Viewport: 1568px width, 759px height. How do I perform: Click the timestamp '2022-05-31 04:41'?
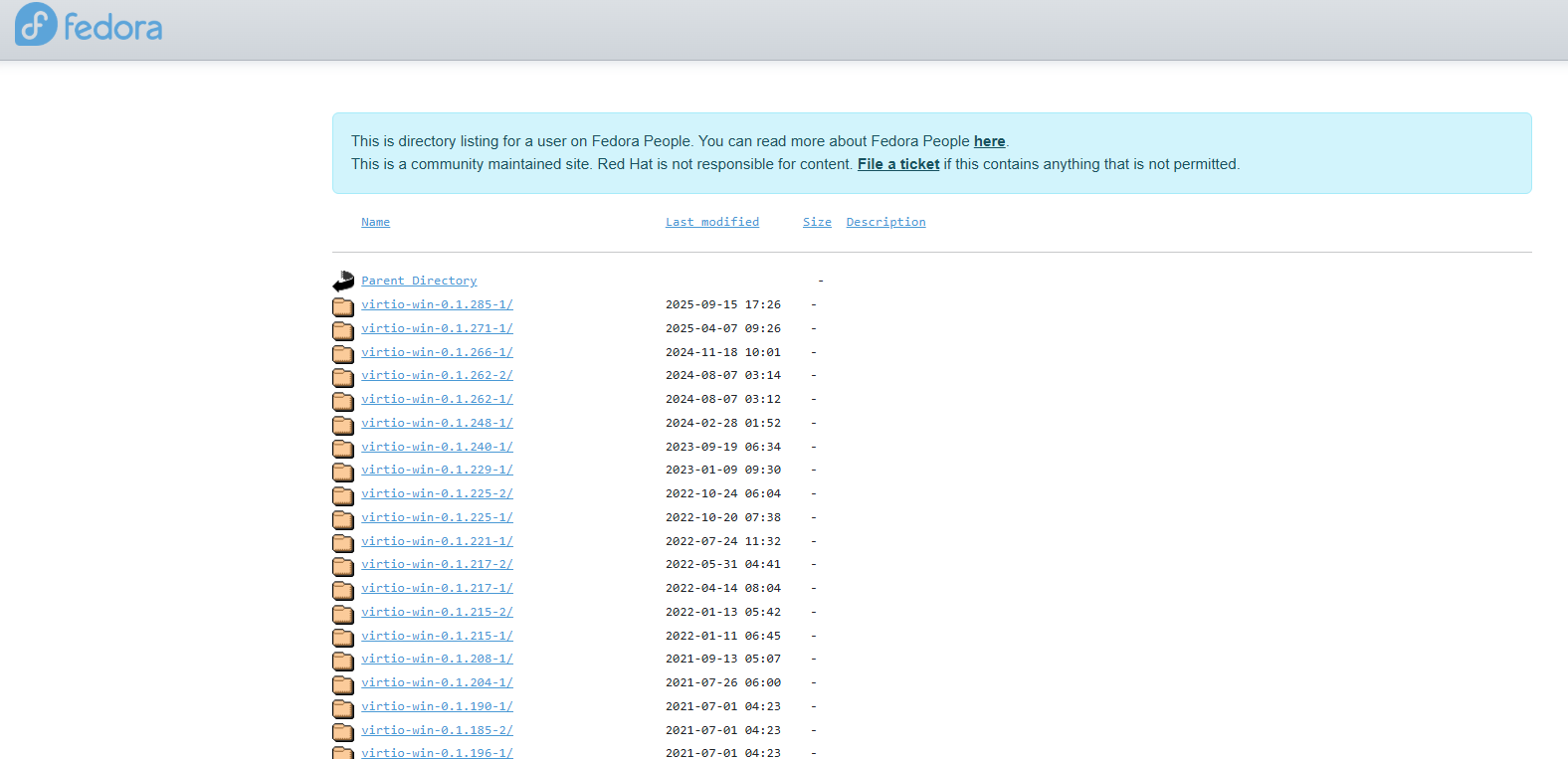[x=723, y=564]
